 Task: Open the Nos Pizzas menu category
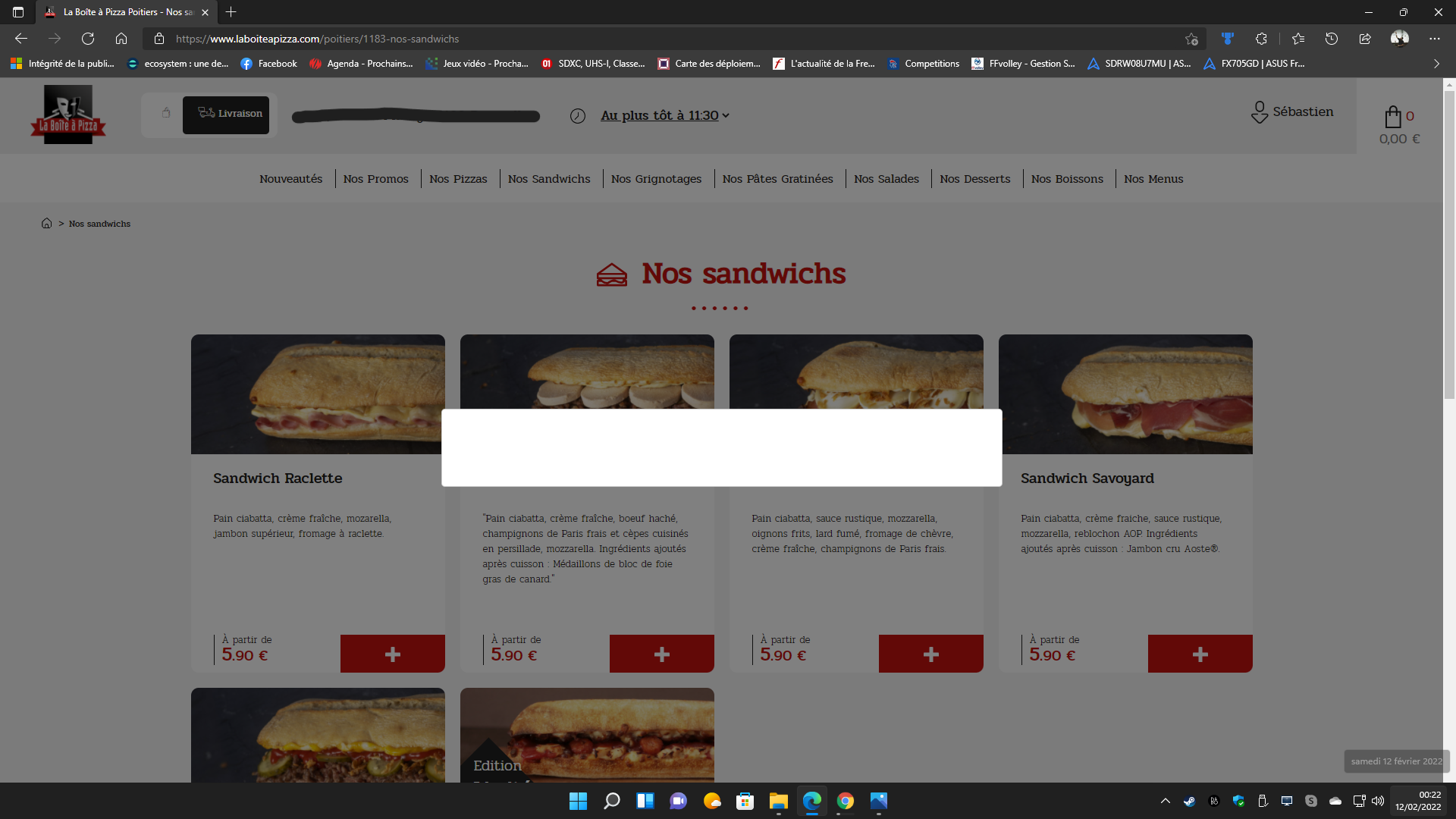click(458, 179)
